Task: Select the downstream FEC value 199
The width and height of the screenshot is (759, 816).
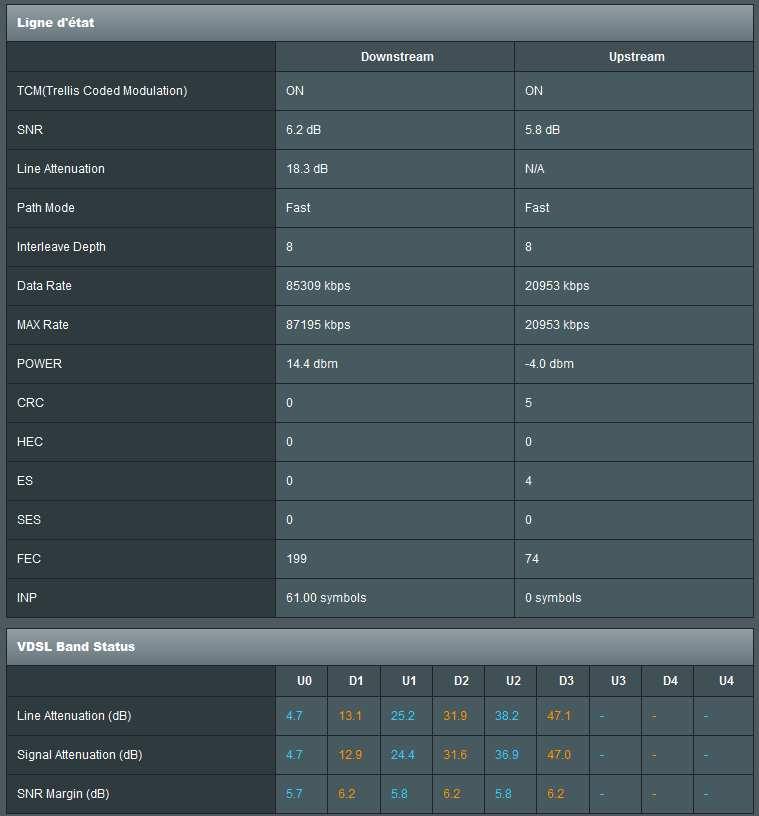Action: tap(297, 559)
